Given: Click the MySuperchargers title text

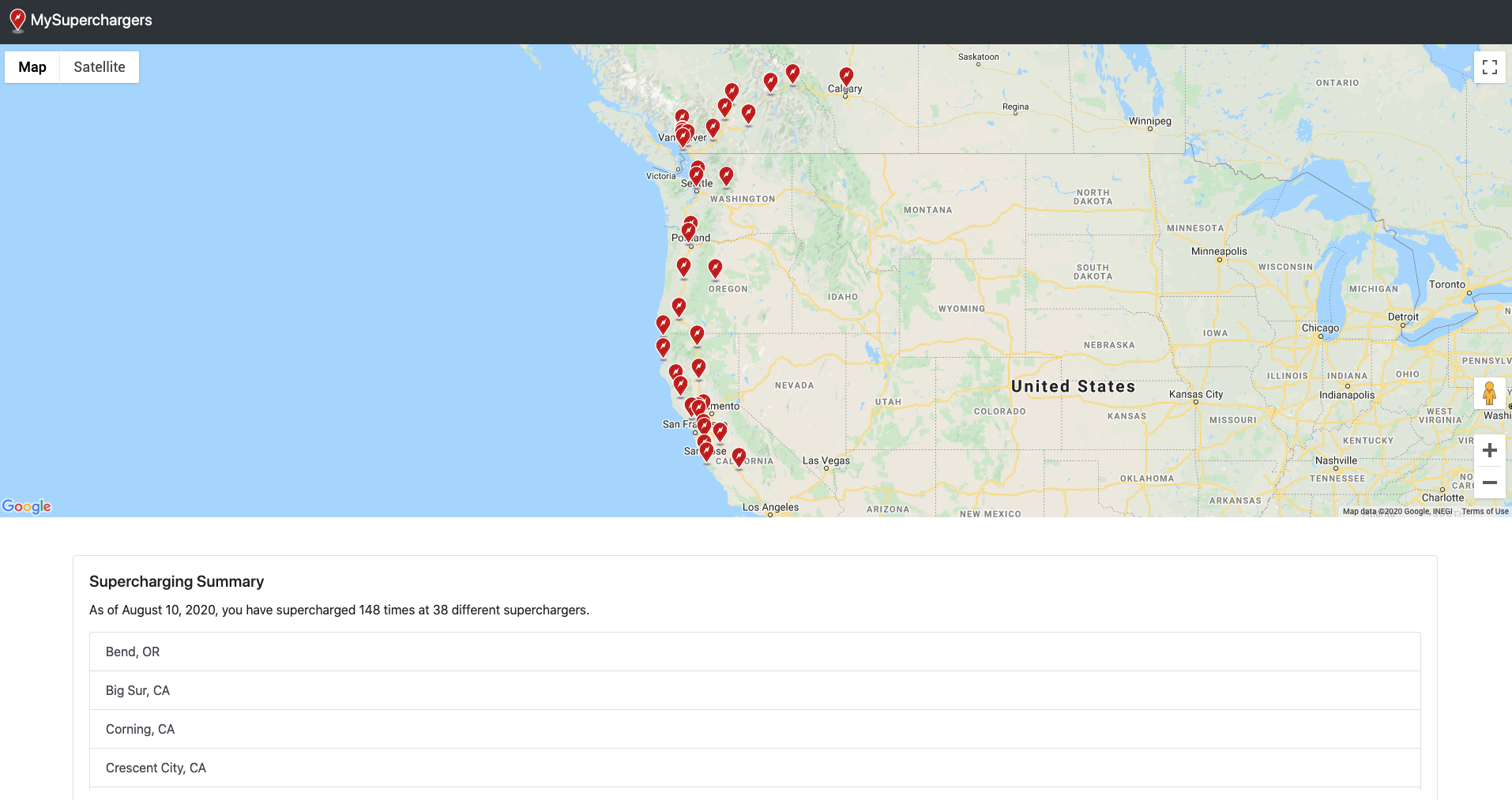Looking at the screenshot, I should 92,21.
